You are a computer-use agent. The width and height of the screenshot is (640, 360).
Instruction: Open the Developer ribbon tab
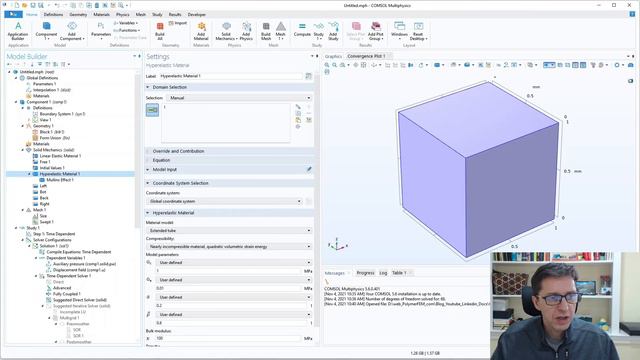coord(197,15)
